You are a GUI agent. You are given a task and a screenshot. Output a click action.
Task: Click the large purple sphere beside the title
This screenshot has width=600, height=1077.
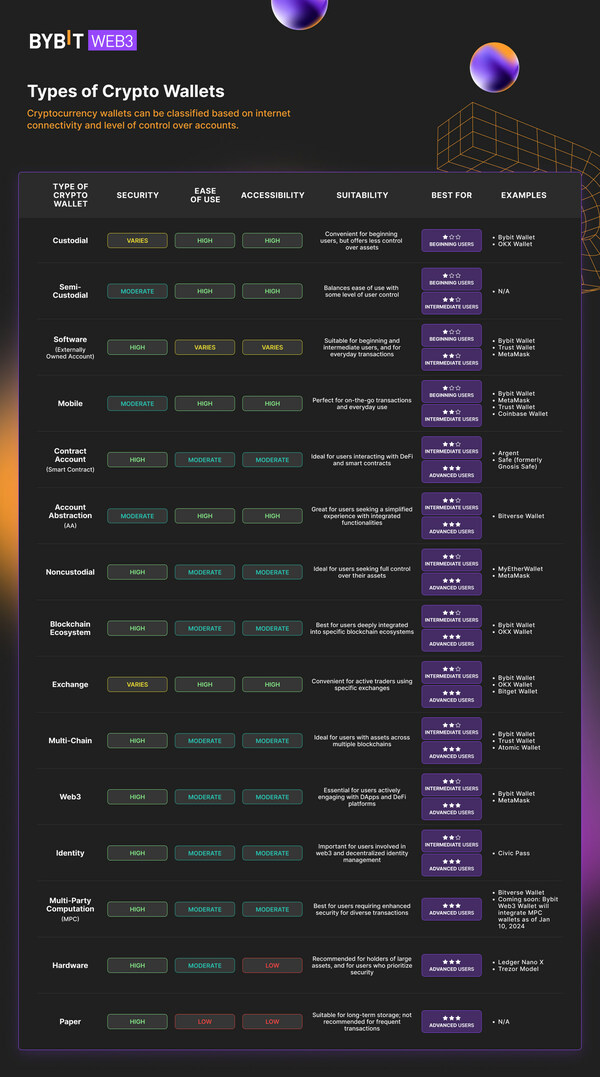click(x=494, y=68)
